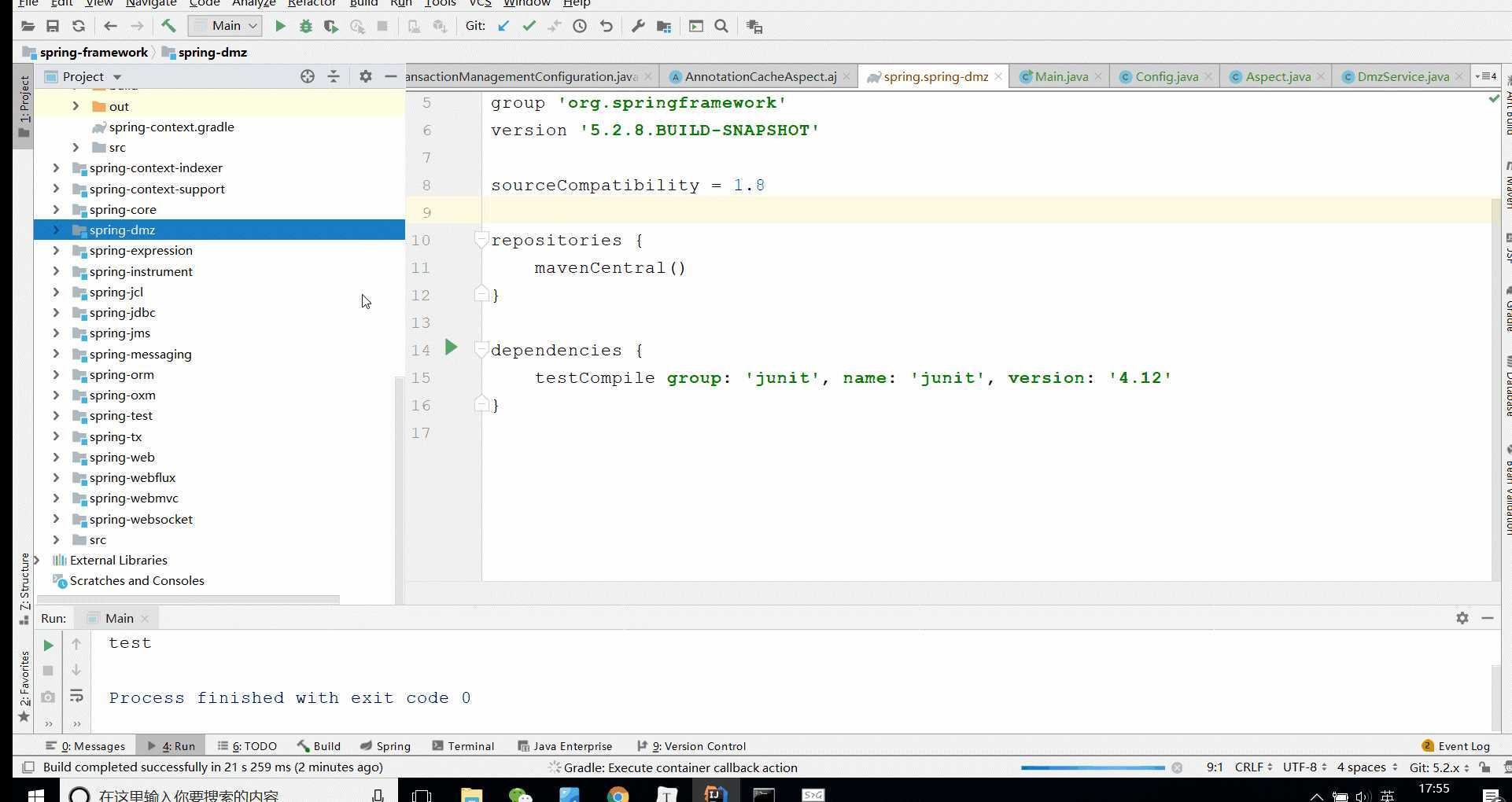
Task: Collapse all nodes in Project panel
Action: tap(334, 76)
